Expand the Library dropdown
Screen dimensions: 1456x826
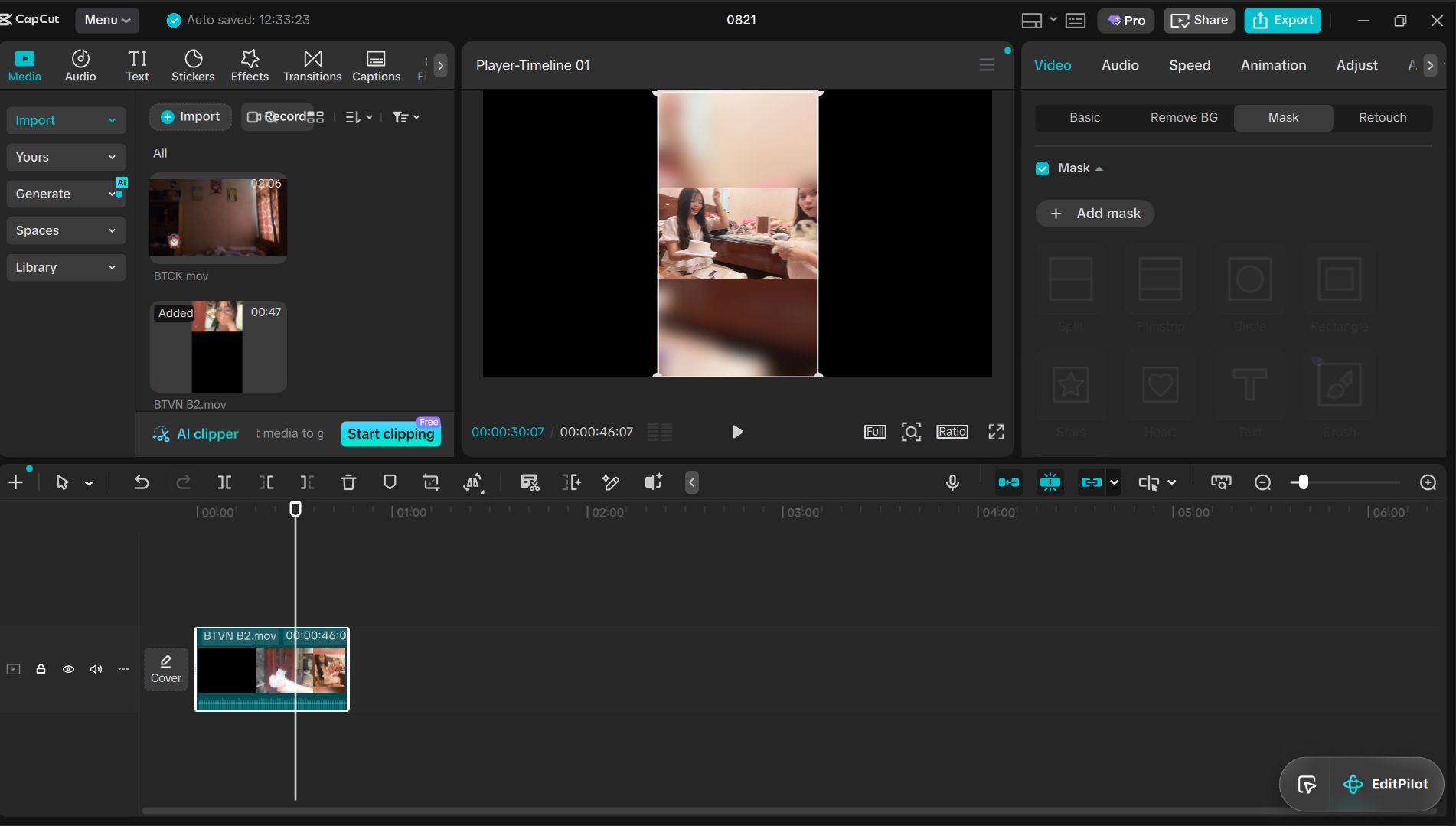[66, 267]
